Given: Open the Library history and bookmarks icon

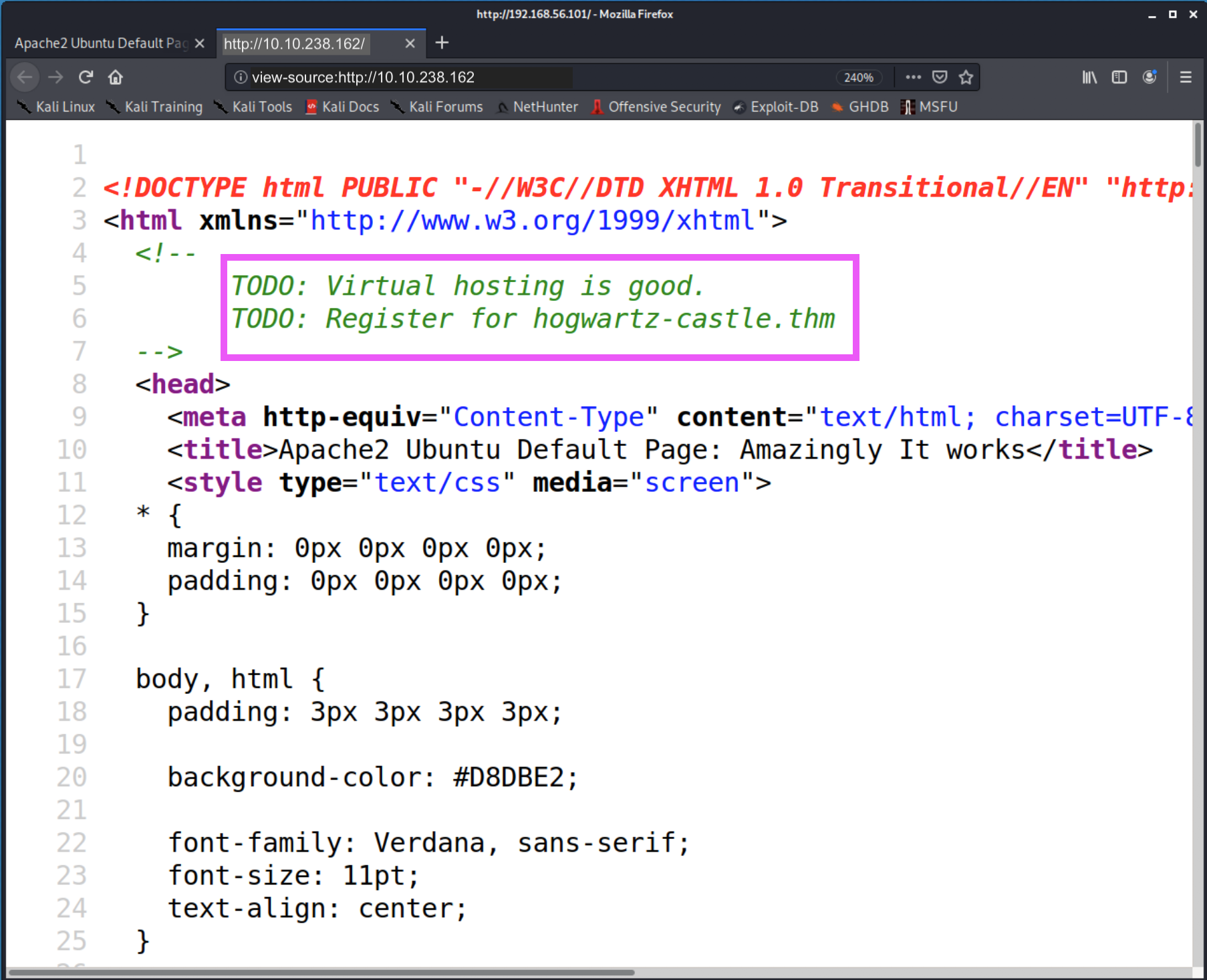Looking at the screenshot, I should [x=1089, y=78].
